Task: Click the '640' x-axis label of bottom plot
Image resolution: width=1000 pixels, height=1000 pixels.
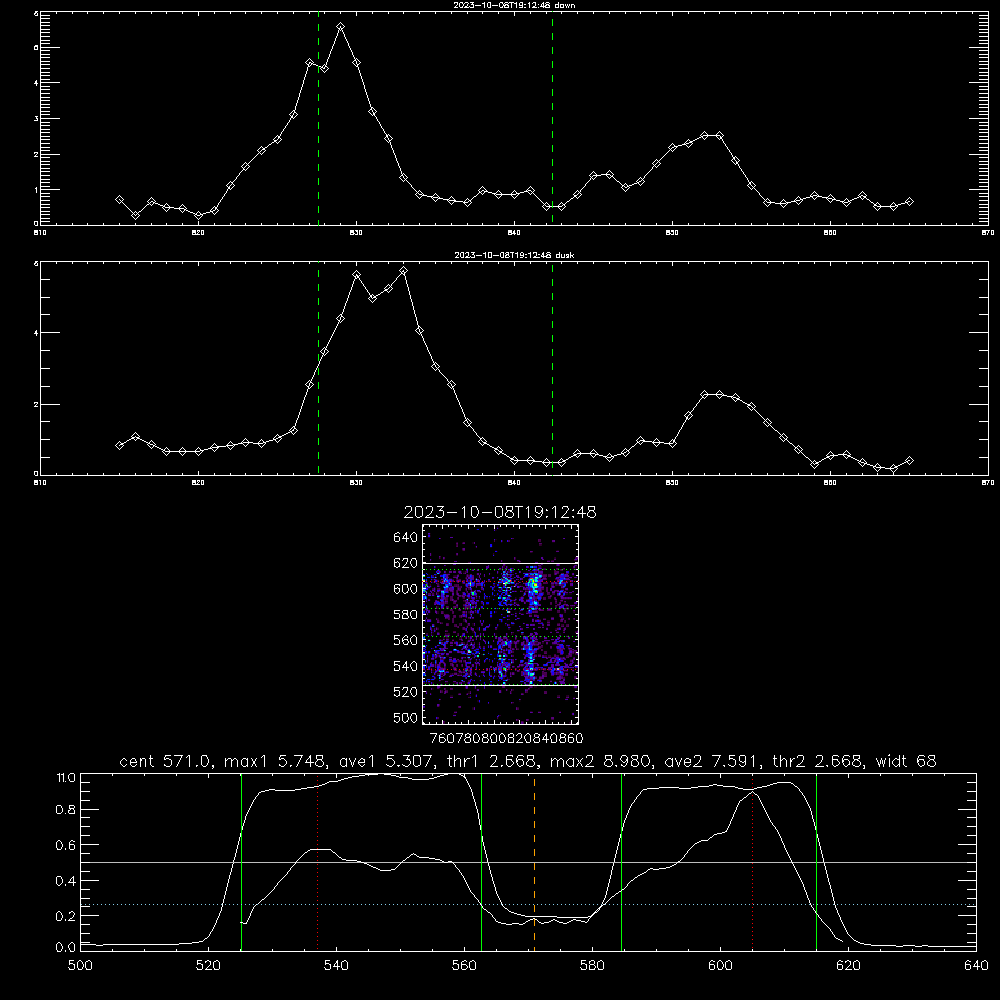Action: click(976, 966)
